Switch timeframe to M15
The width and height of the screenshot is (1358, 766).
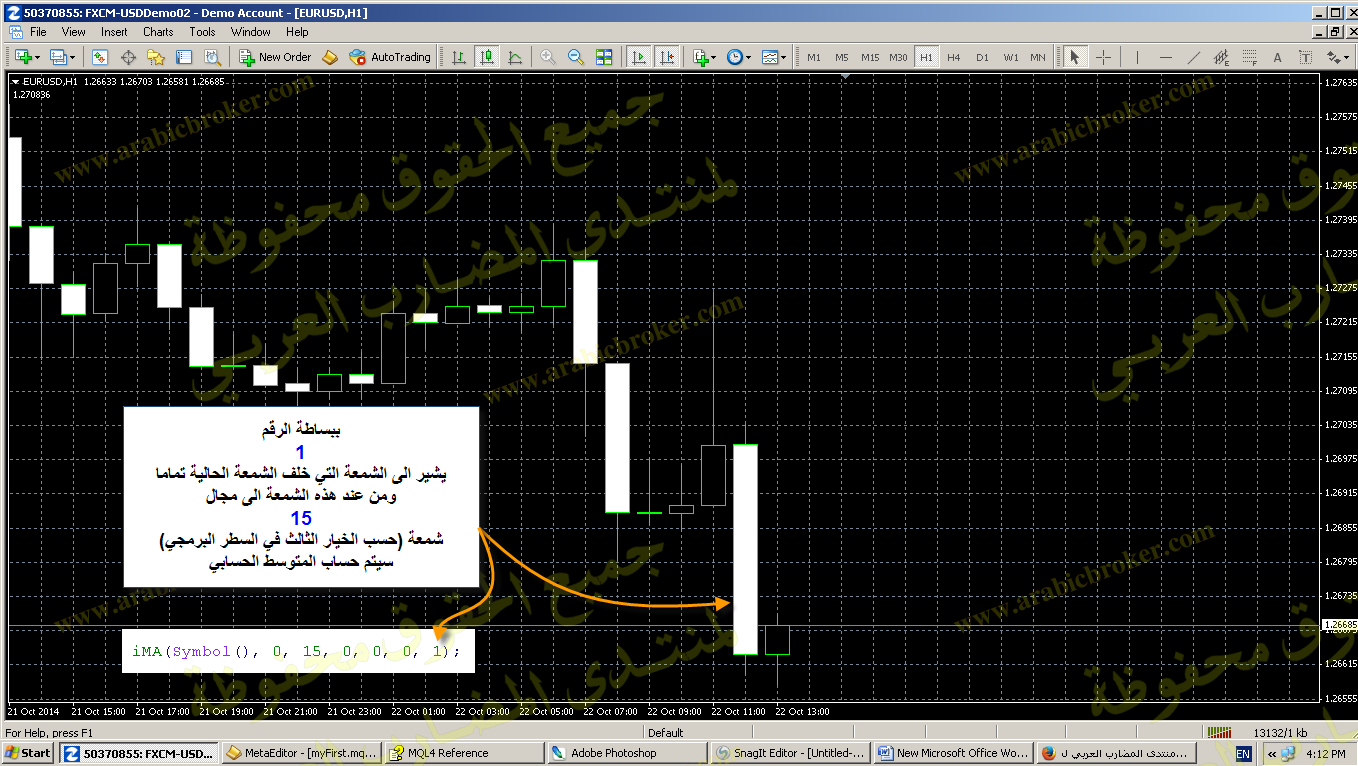[870, 57]
